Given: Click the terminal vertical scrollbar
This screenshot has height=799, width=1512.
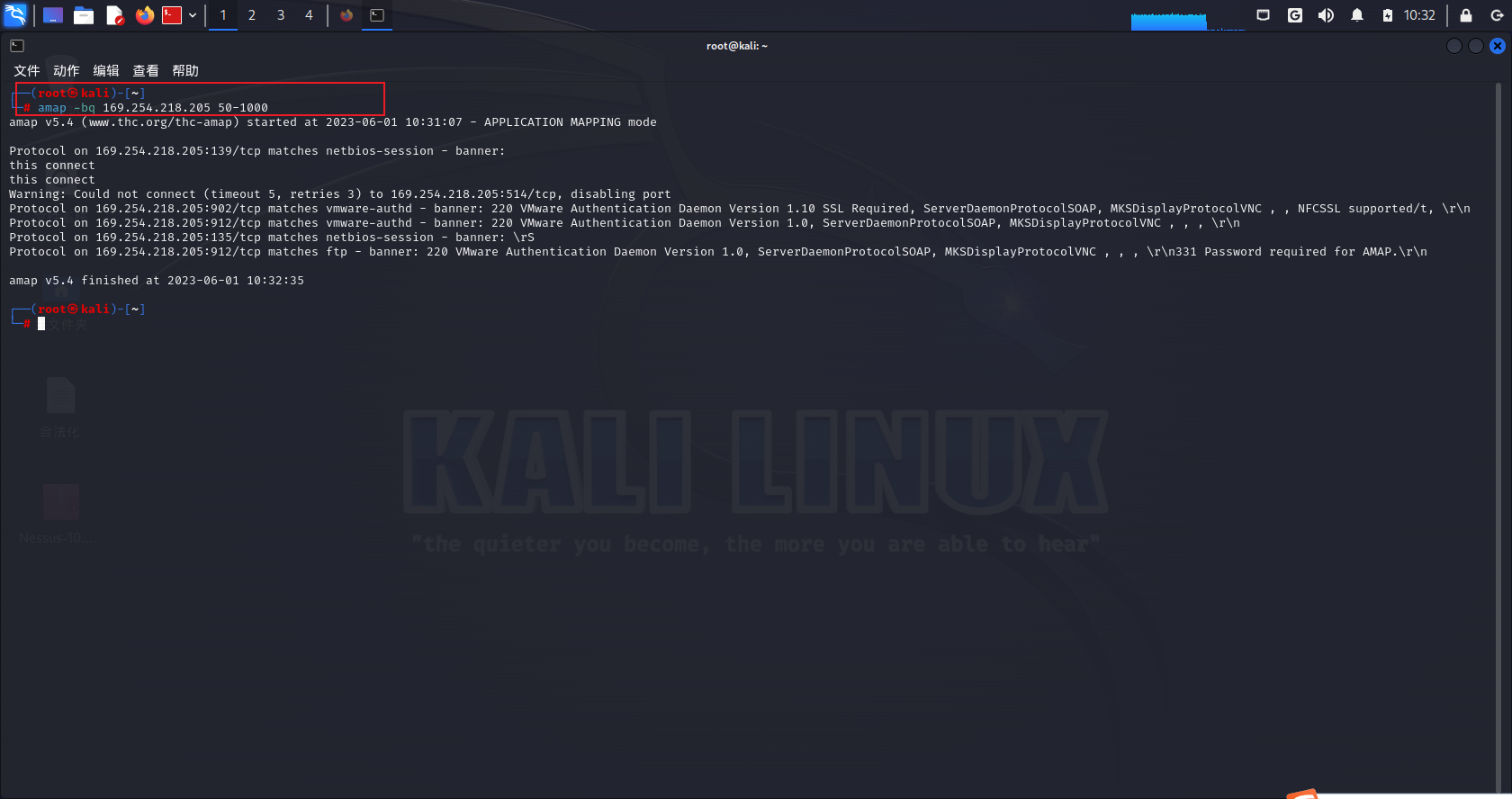Looking at the screenshot, I should (1498, 436).
